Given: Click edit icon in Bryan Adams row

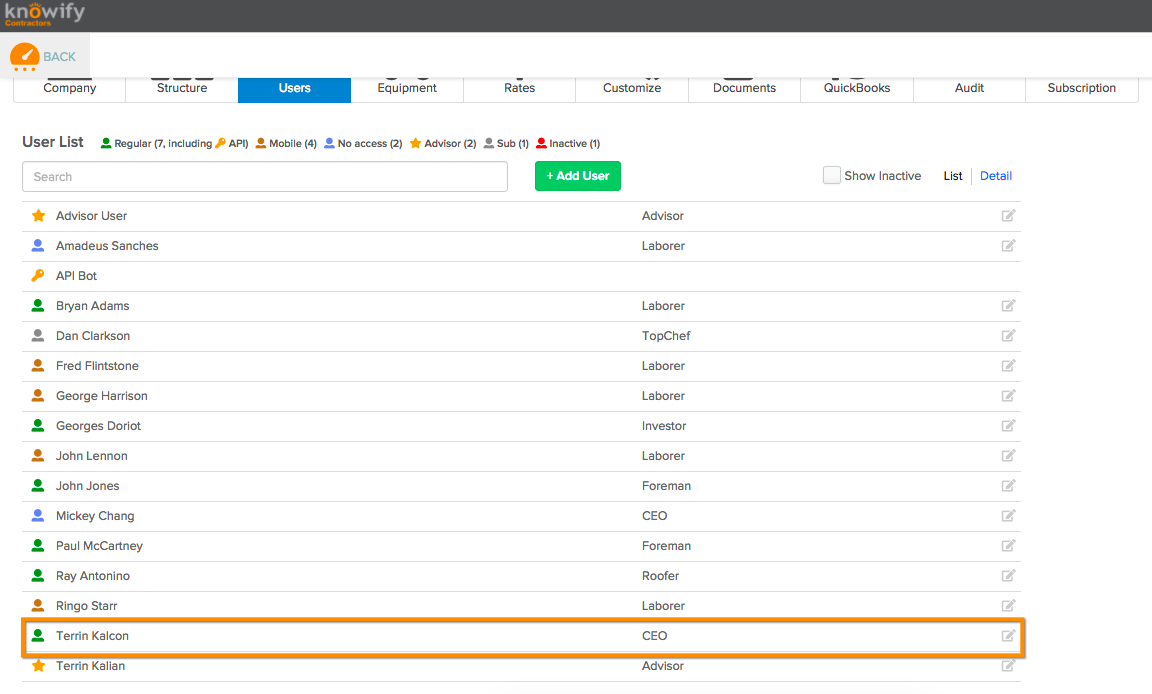Looking at the screenshot, I should pyautogui.click(x=1008, y=306).
